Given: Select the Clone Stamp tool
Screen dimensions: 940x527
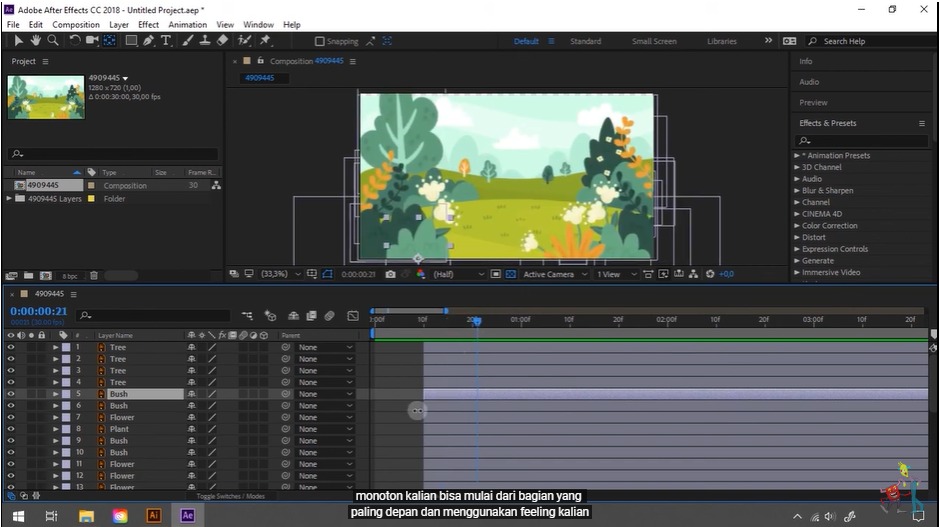Looking at the screenshot, I should pyautogui.click(x=204, y=41).
